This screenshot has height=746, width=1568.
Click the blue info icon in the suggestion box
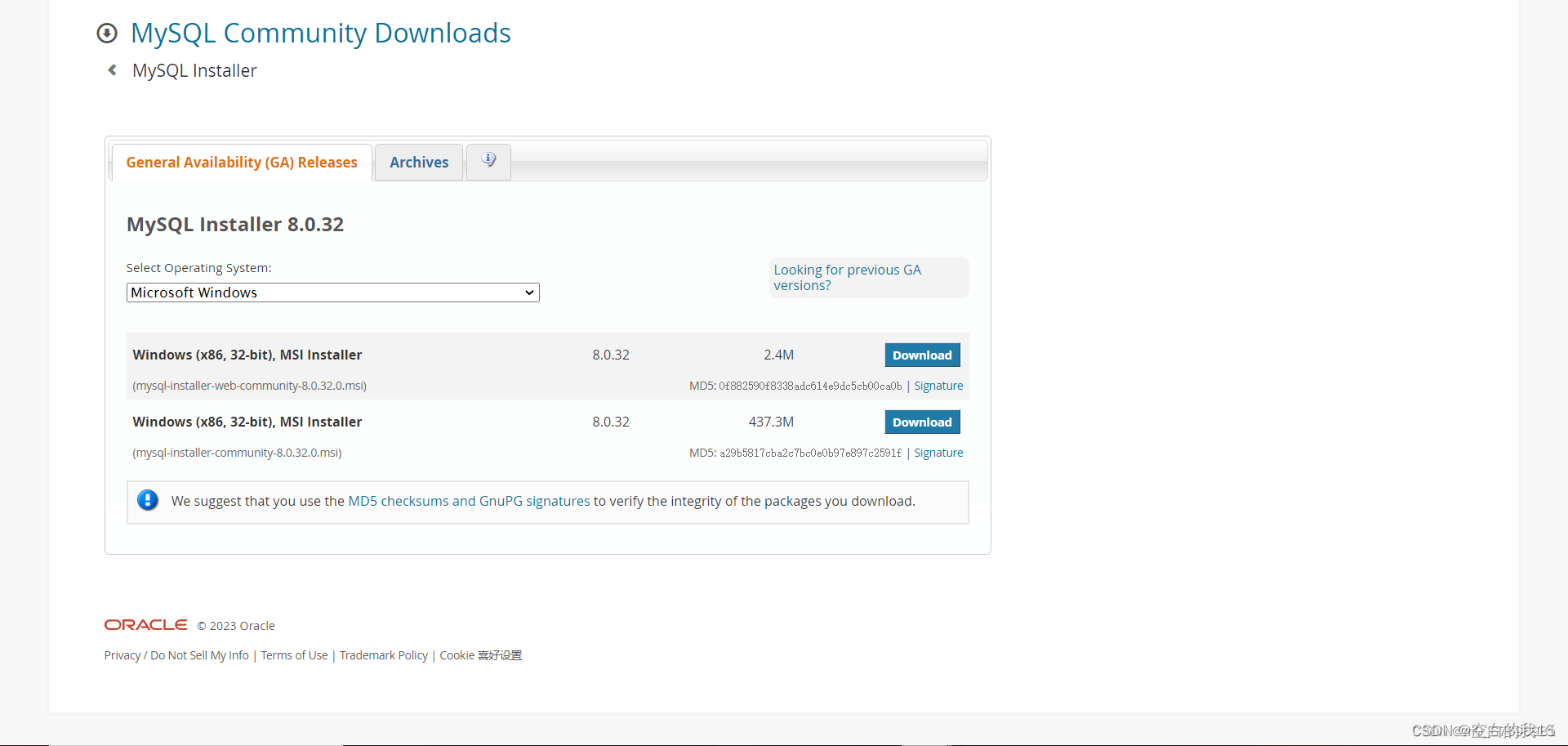click(x=148, y=500)
